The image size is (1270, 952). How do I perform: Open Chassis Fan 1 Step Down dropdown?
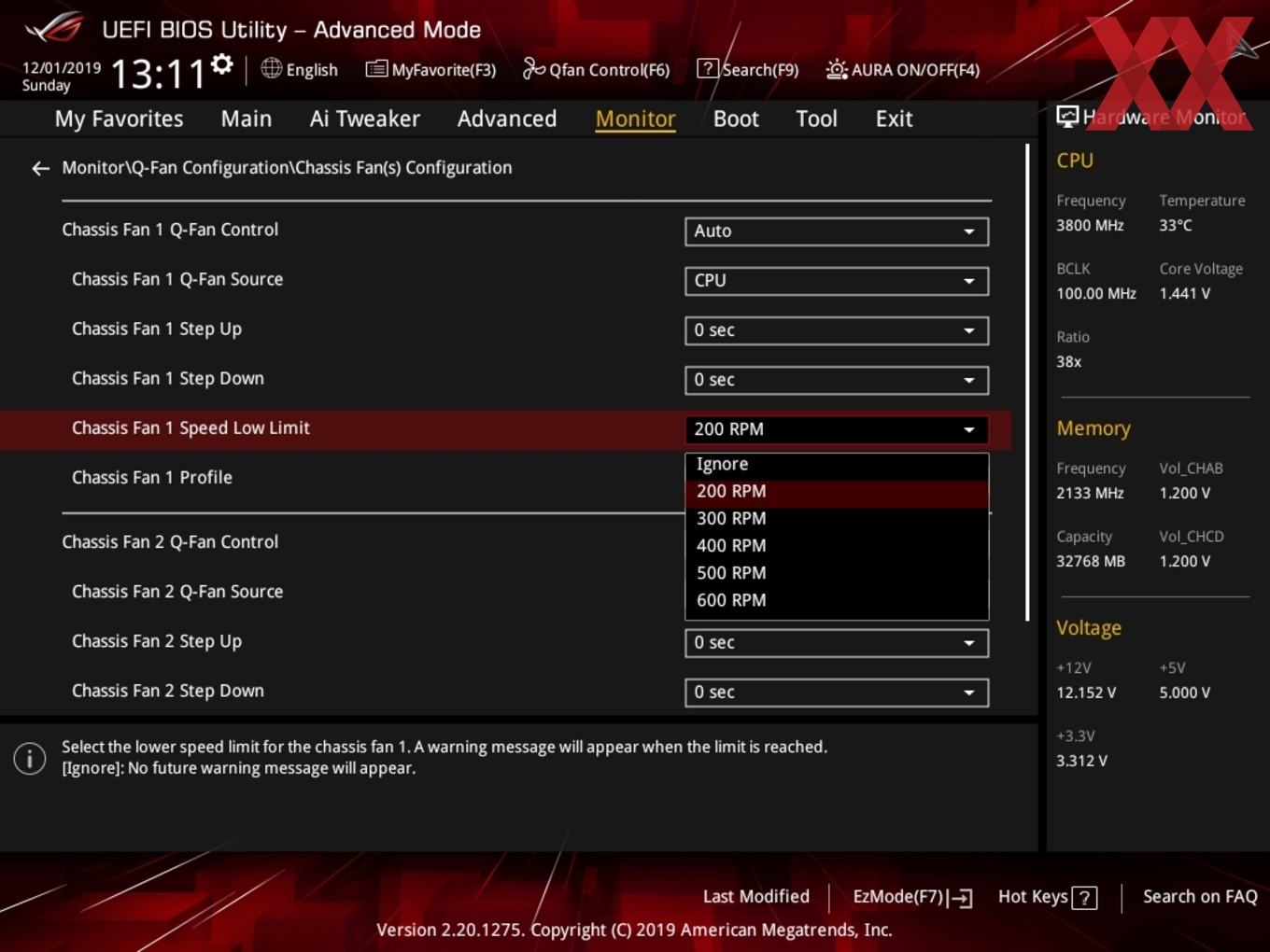(x=837, y=380)
